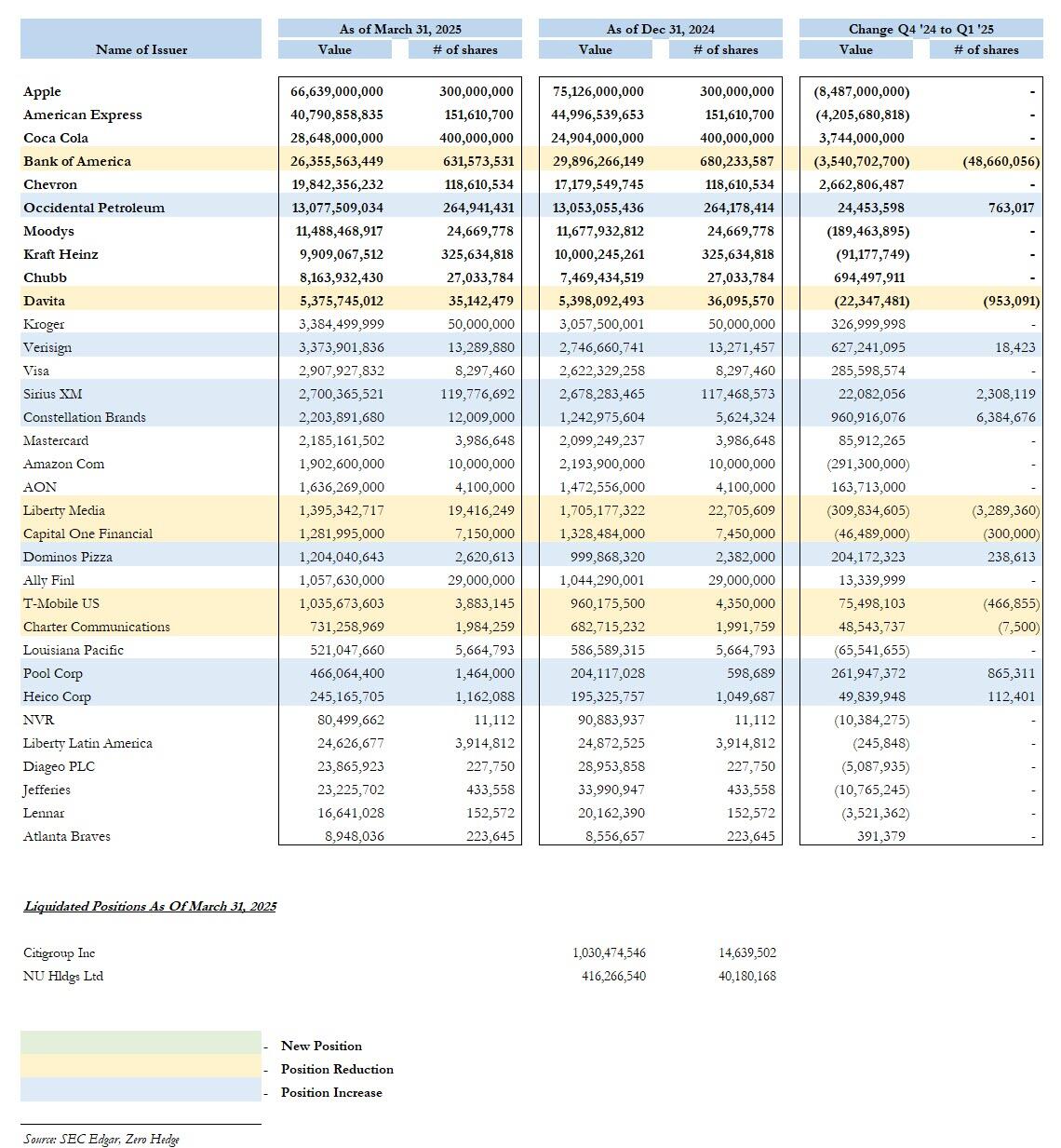Click the American Express issuer name
1061x1148 pixels.
pyautogui.click(x=83, y=115)
